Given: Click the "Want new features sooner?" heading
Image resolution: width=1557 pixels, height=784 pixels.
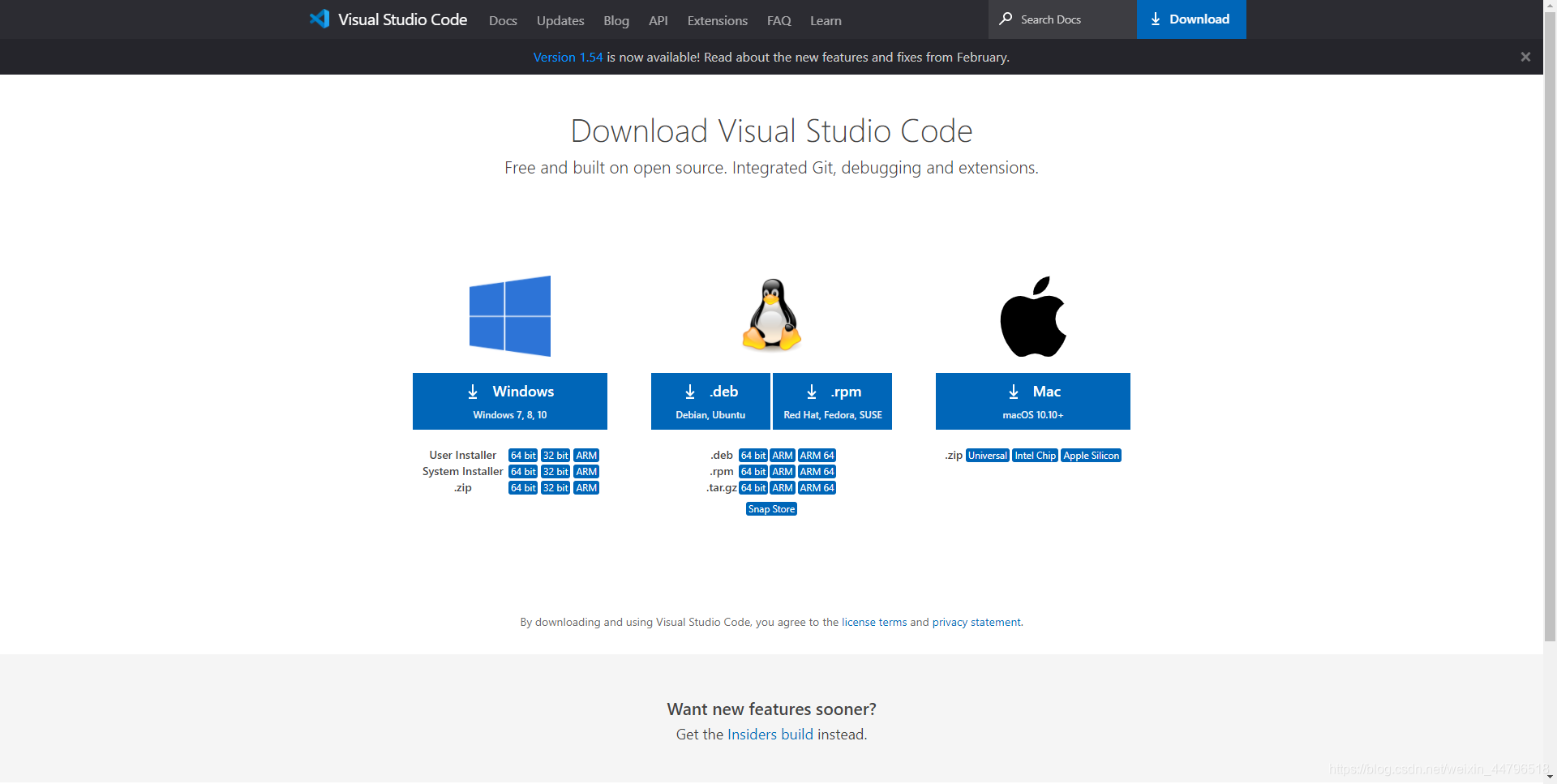Looking at the screenshot, I should click(771, 709).
